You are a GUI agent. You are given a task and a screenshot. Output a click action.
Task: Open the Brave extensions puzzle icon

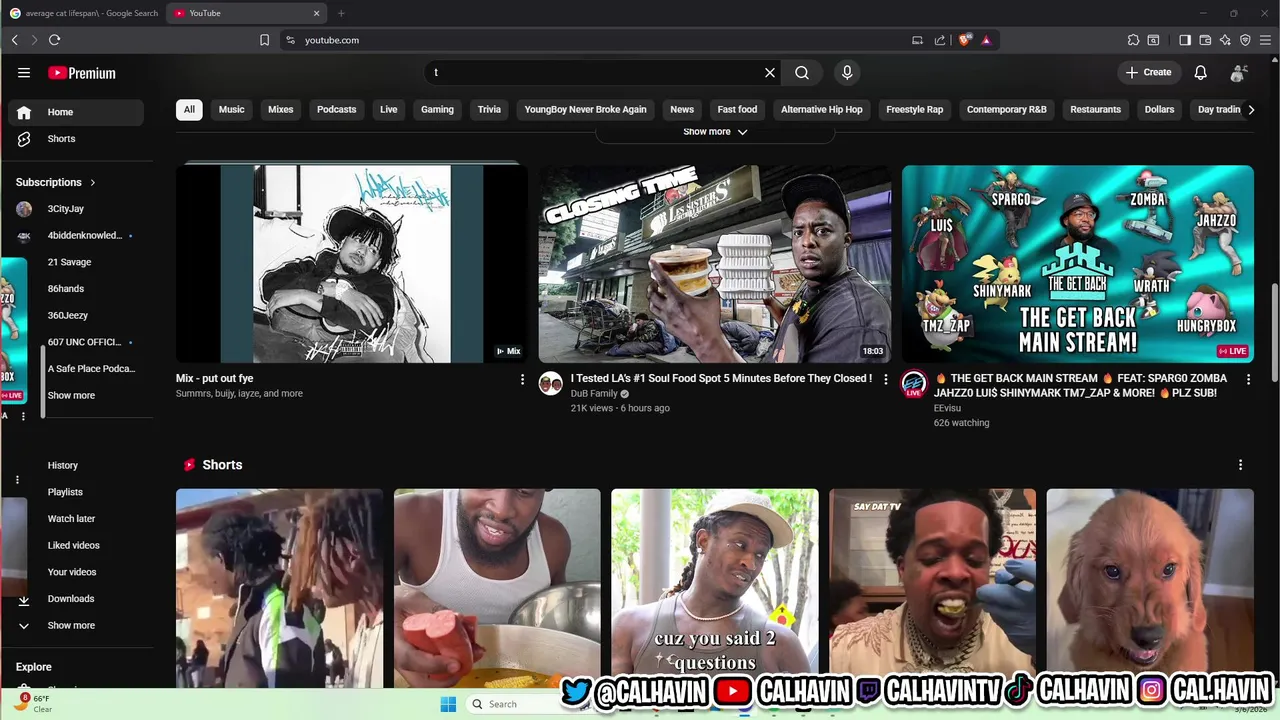tap(1133, 40)
